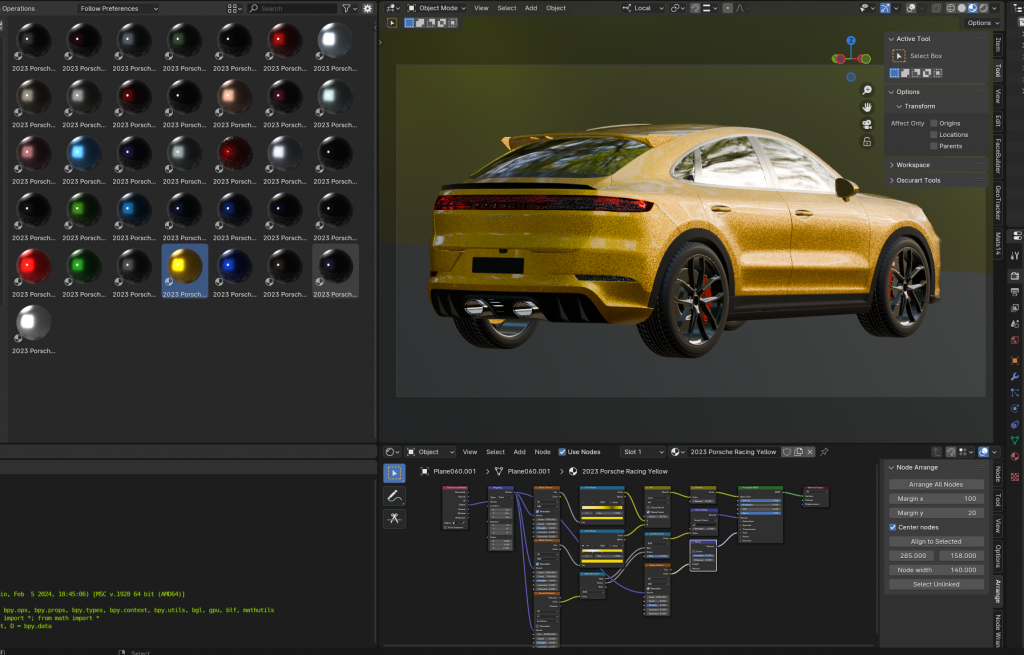The image size is (1024, 655).
Task: Select the yellow Porsche material thumbnail
Action: tap(184, 266)
